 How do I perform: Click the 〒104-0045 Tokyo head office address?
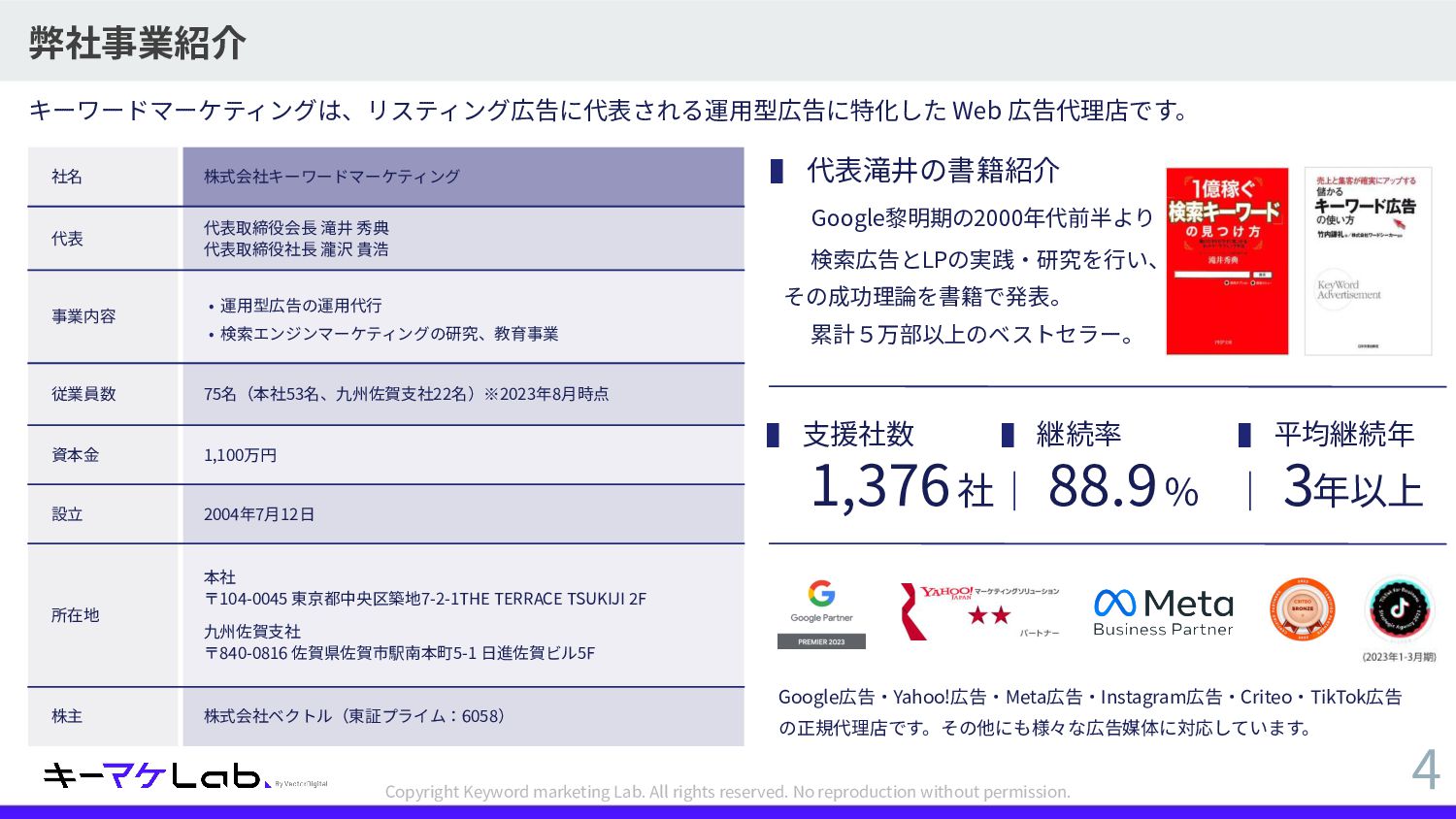point(425,599)
